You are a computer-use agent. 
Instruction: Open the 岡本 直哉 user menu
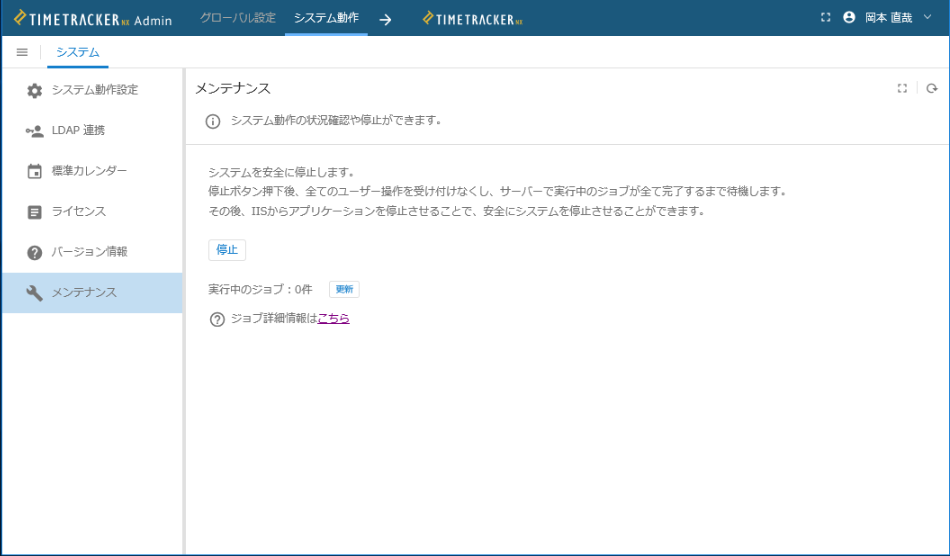[888, 18]
